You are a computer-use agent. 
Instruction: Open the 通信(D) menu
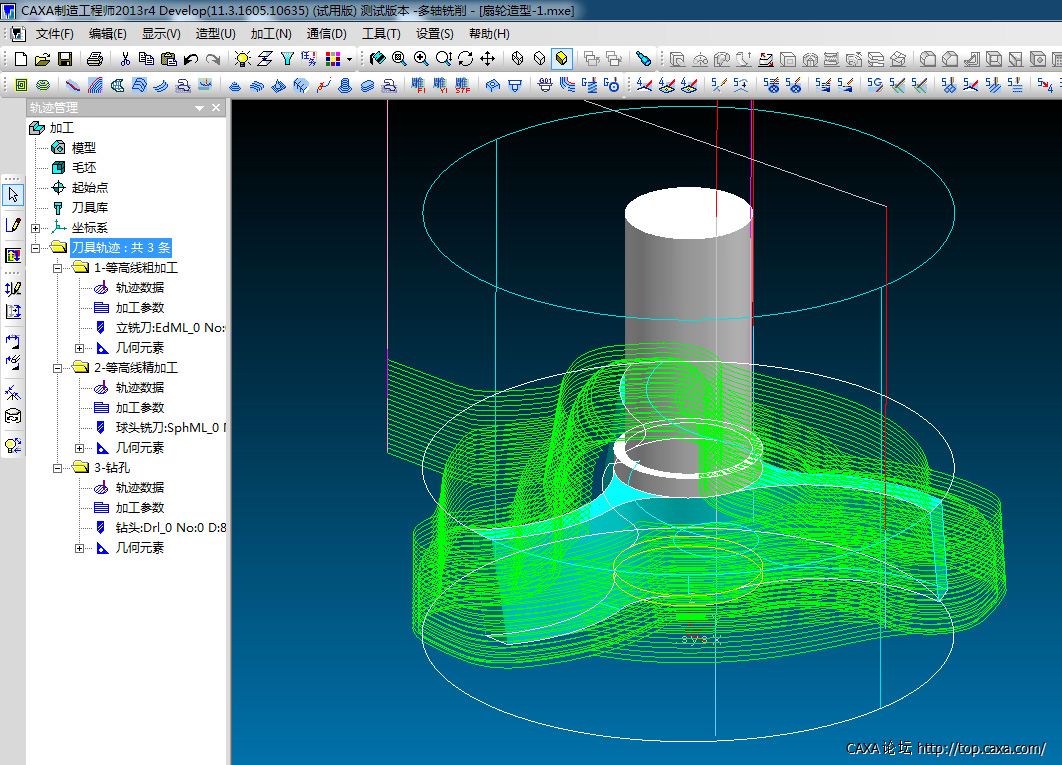point(326,34)
